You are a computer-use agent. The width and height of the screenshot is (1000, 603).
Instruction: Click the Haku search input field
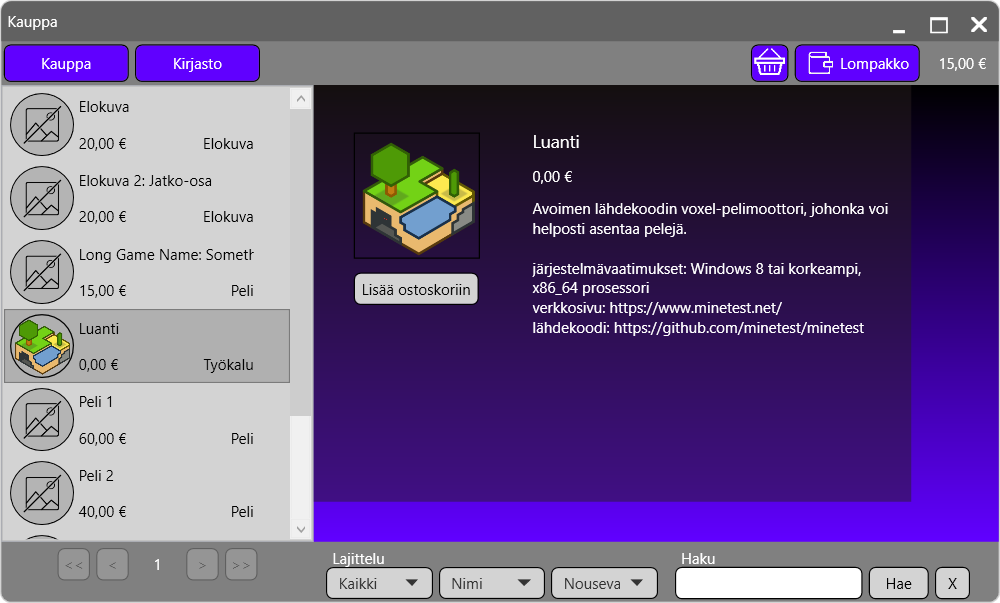click(768, 583)
